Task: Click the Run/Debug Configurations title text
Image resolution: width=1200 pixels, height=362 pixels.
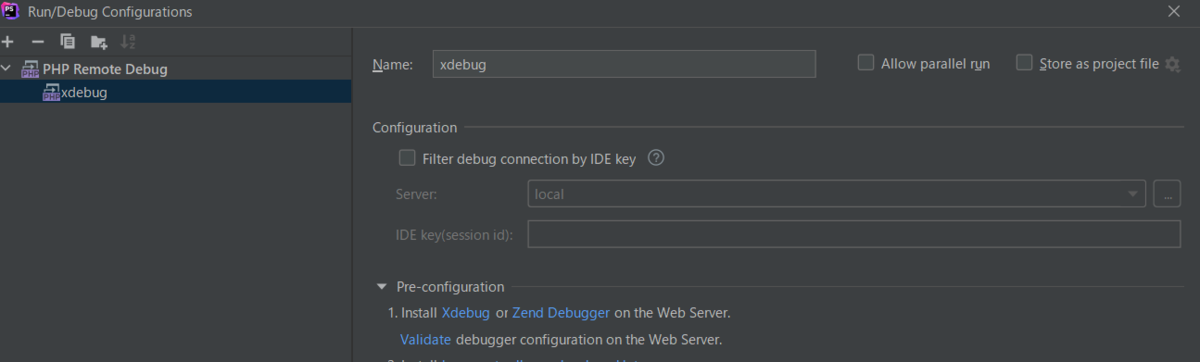Action: [x=110, y=12]
